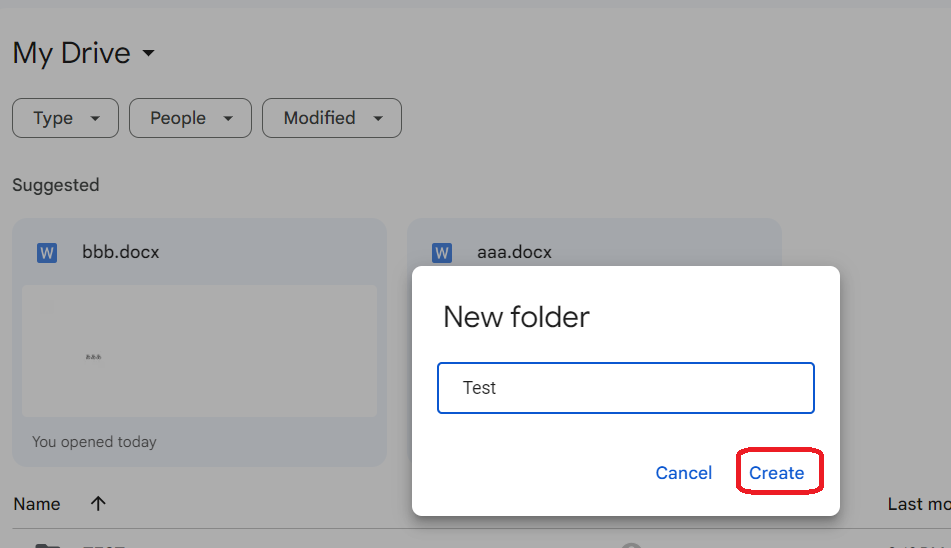The height and width of the screenshot is (548, 951).
Task: Cancel the New folder dialog
Action: pyautogui.click(x=684, y=472)
